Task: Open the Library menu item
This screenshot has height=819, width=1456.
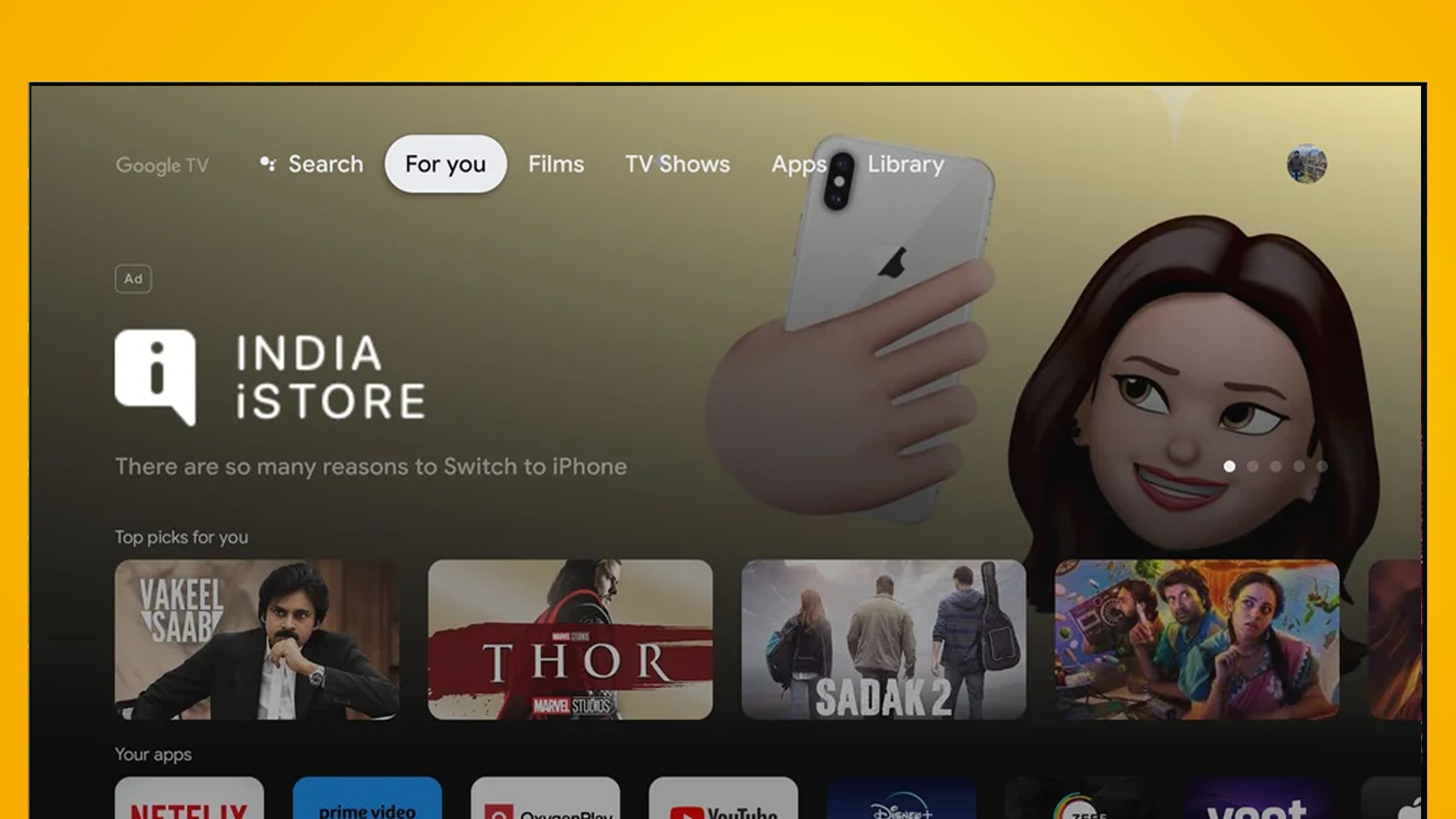Action: click(x=905, y=163)
